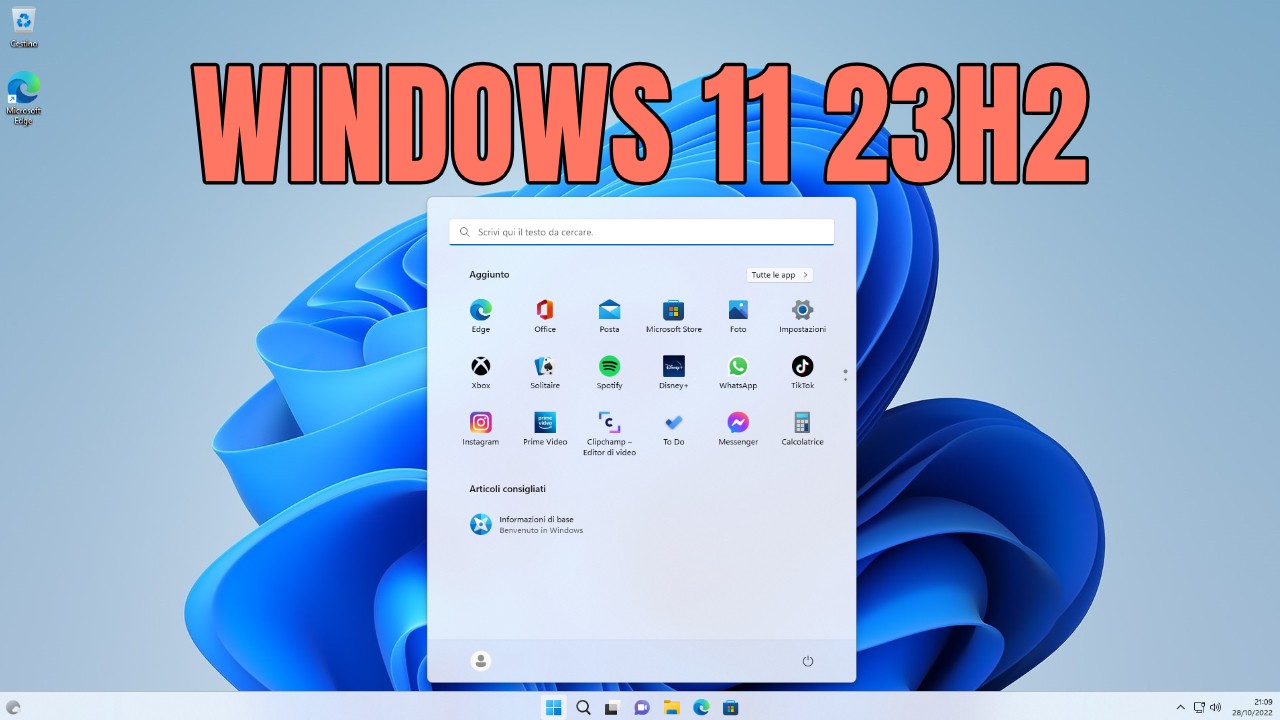Open Edge from the taskbar
This screenshot has width=1280, height=720.
coord(701,708)
